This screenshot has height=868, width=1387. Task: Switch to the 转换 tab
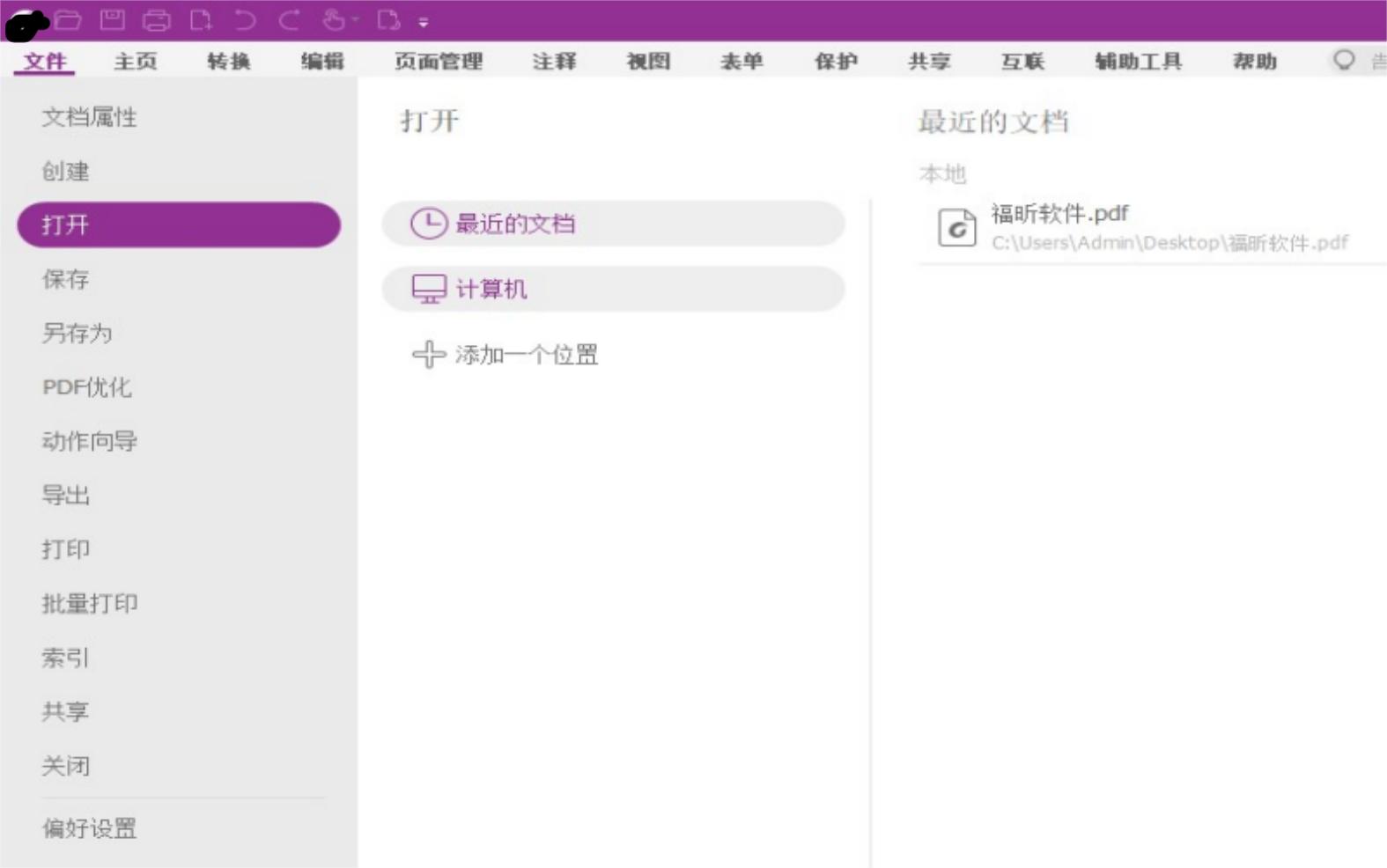pyautogui.click(x=229, y=61)
